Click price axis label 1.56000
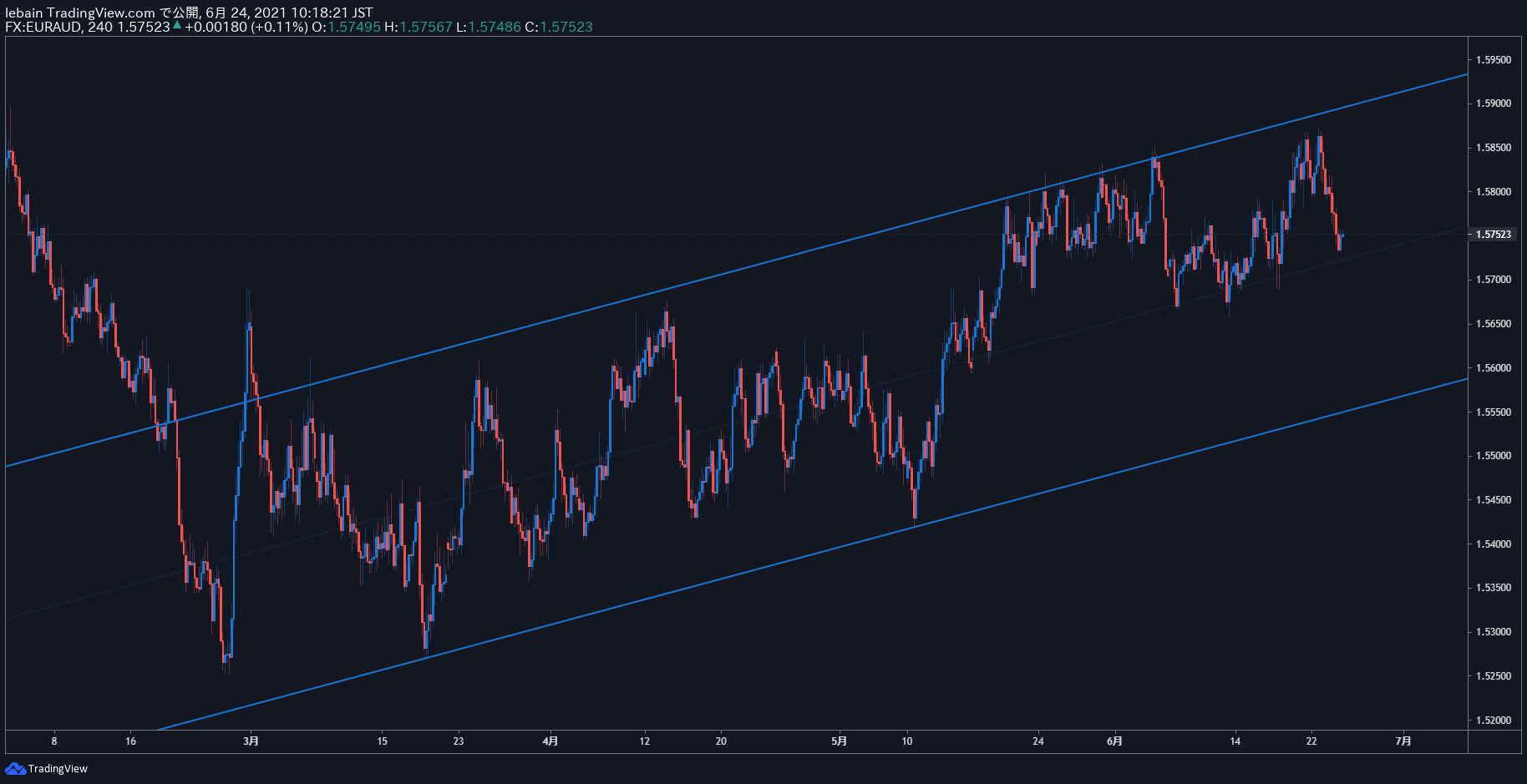1527x784 pixels. click(1494, 368)
